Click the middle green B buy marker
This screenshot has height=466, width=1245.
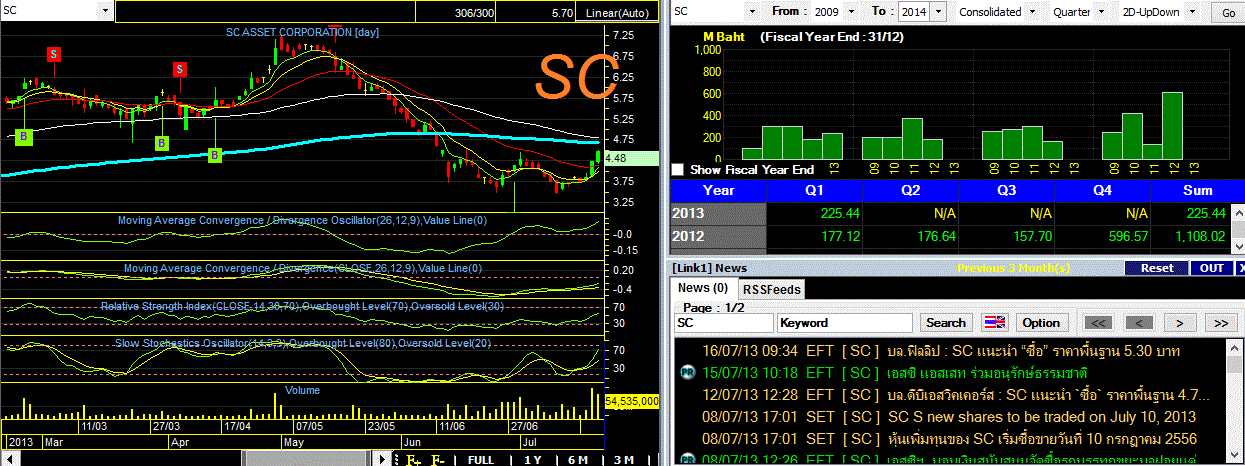[x=161, y=144]
